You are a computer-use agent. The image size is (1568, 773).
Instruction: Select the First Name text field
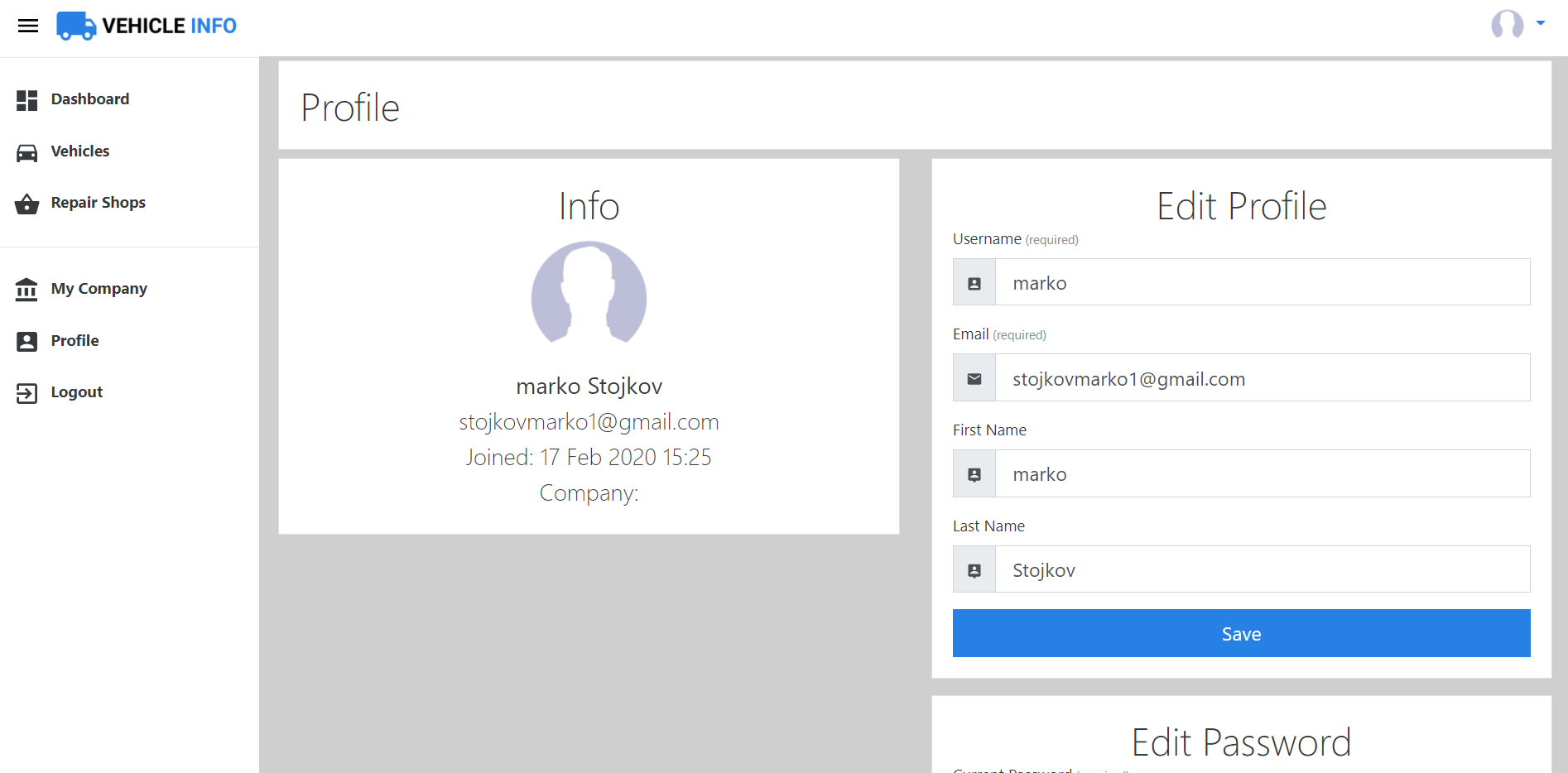[x=1261, y=473]
